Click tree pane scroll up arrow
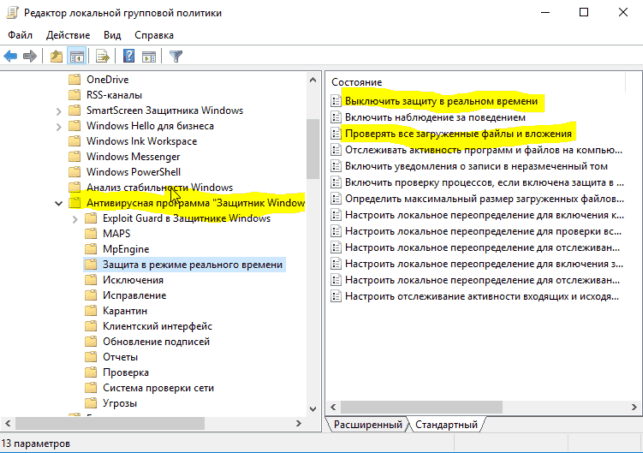Screen dimensions: 643x453 coord(313,80)
